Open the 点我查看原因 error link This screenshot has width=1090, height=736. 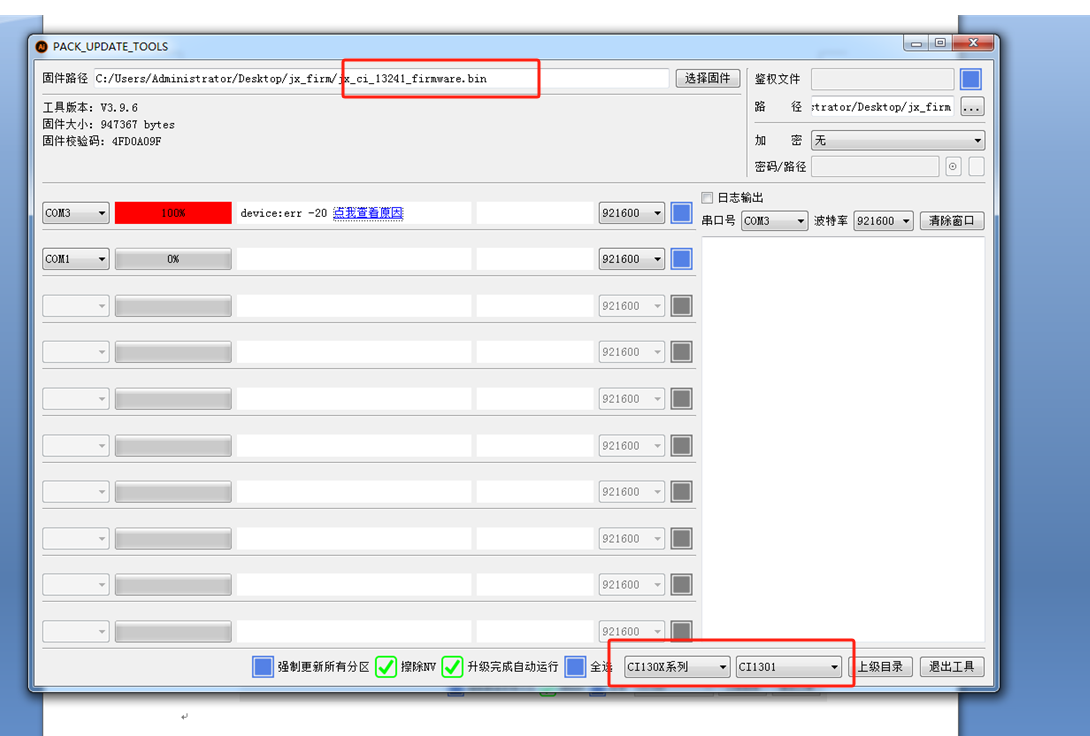click(x=367, y=213)
